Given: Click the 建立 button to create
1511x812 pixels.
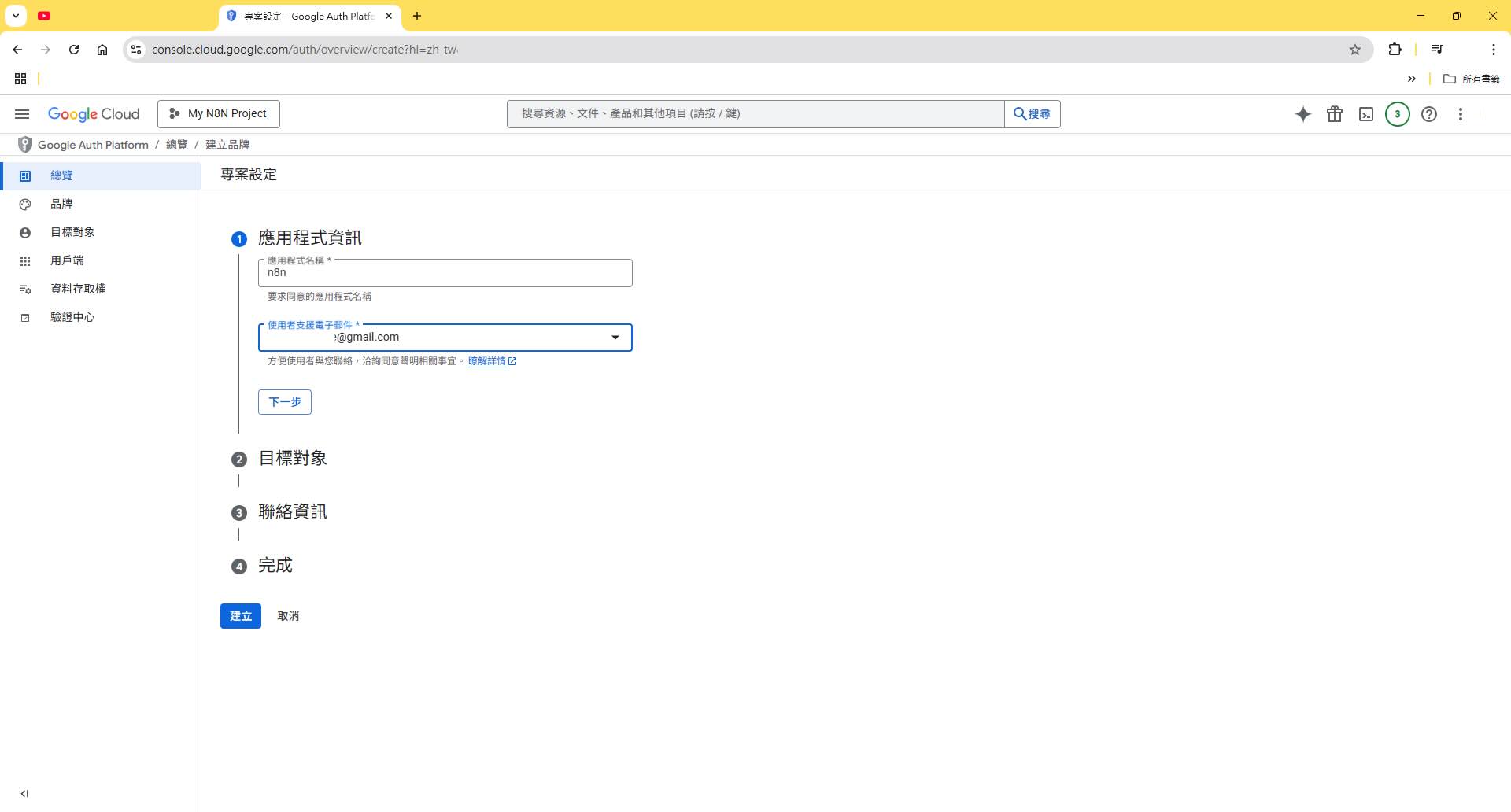Looking at the screenshot, I should pos(240,616).
